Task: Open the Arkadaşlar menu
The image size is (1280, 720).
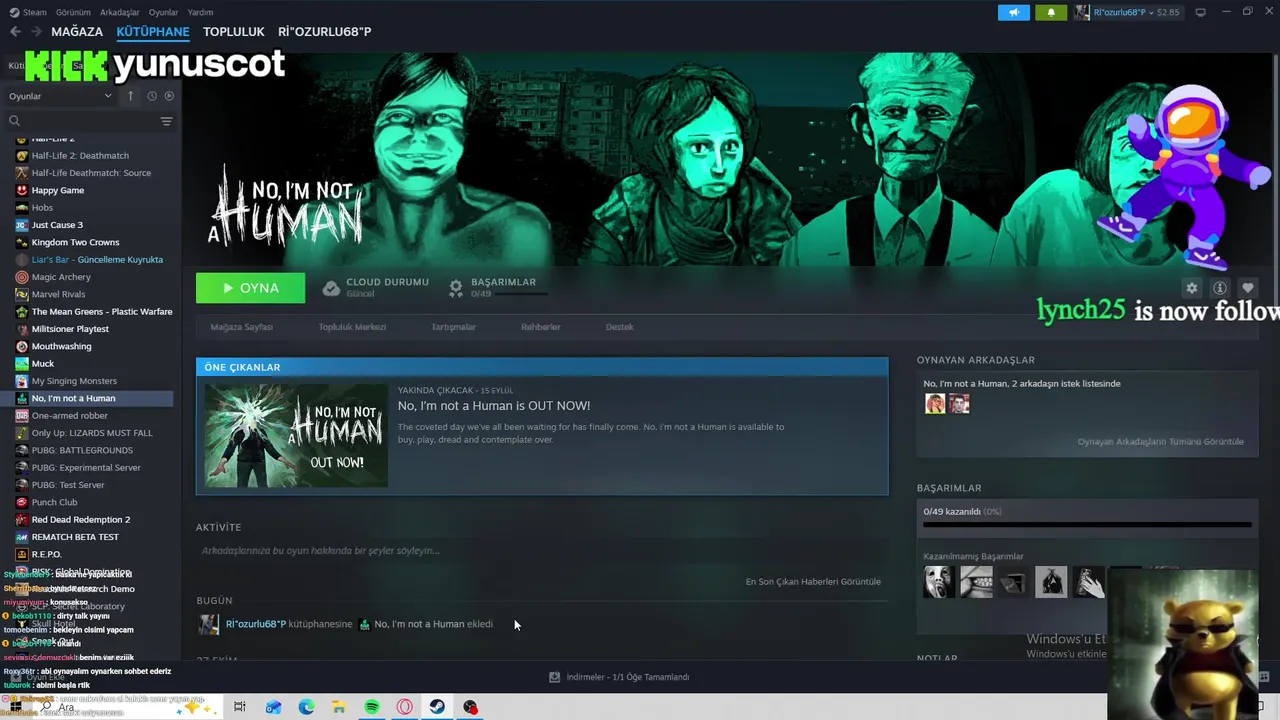Action: [120, 12]
